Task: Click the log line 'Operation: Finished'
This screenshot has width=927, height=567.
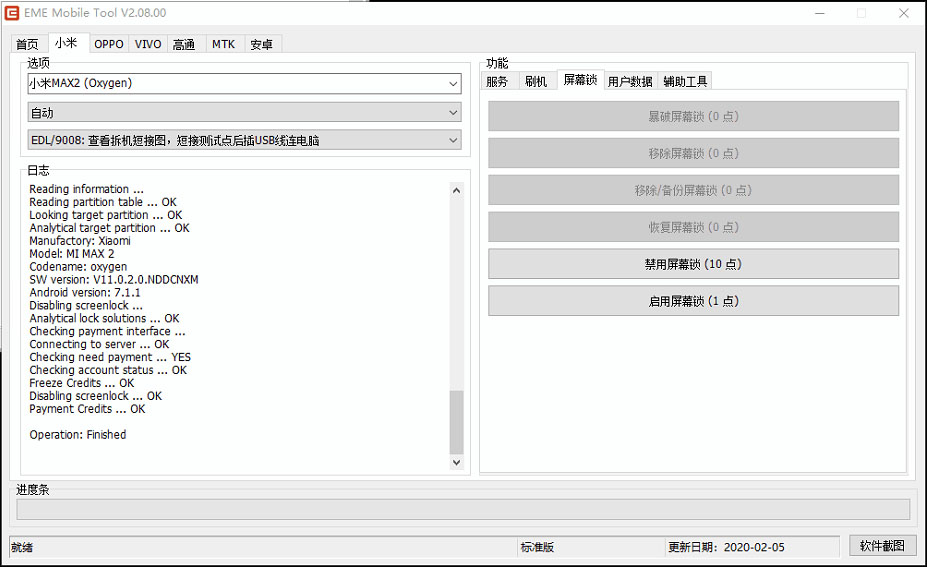Action: point(78,435)
